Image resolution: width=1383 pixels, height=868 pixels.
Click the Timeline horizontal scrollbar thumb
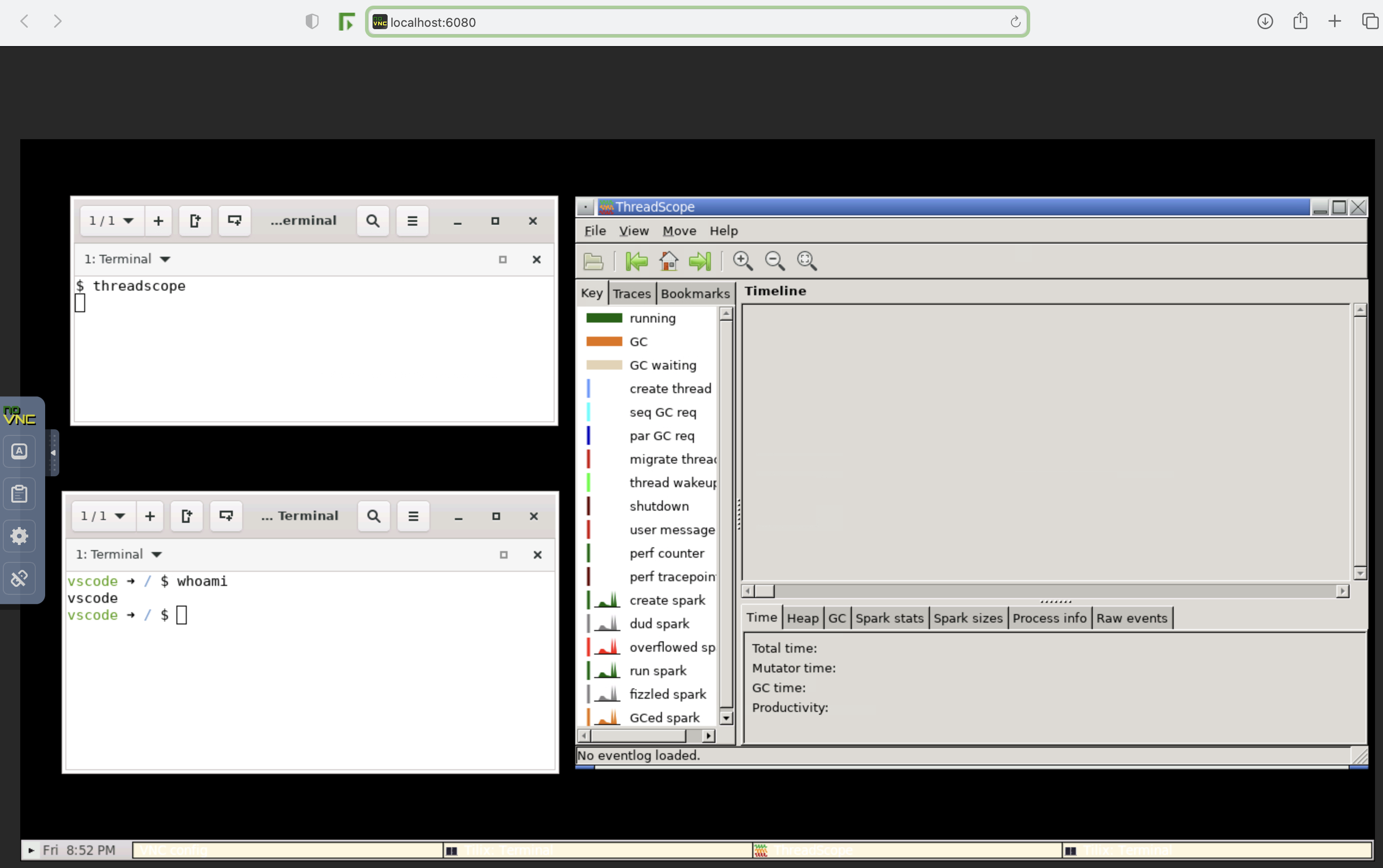pyautogui.click(x=764, y=592)
